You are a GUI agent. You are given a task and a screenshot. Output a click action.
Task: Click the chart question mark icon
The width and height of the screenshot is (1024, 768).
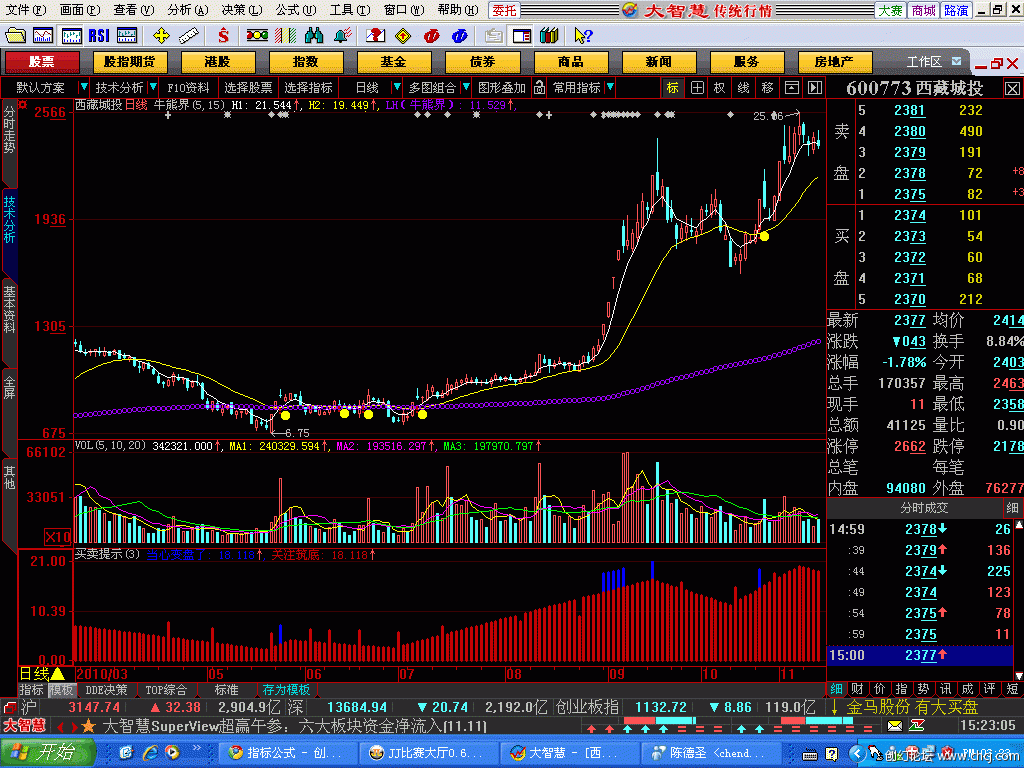coord(376,35)
